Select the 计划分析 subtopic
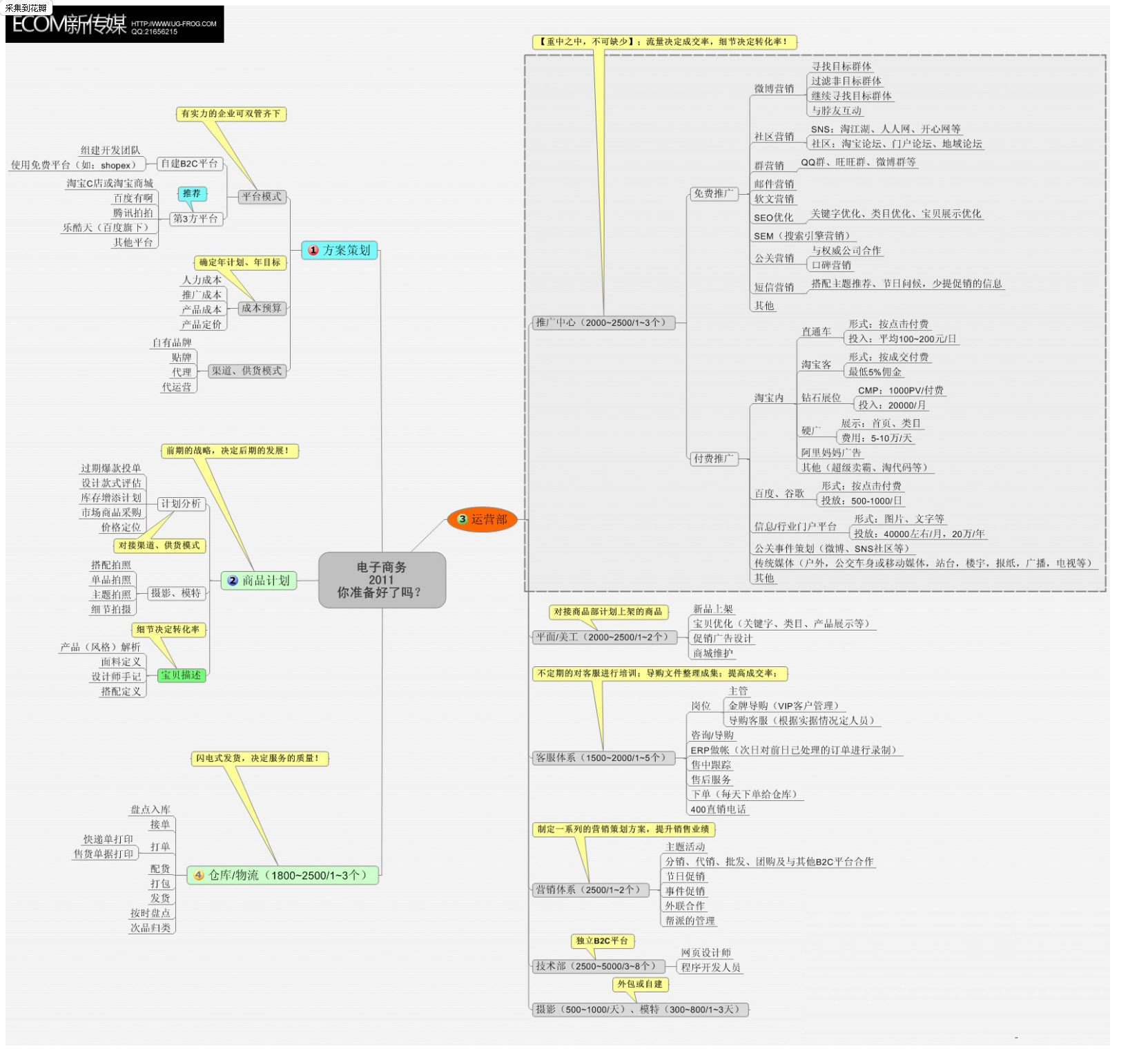The height and width of the screenshot is (1051, 1148). point(181,504)
